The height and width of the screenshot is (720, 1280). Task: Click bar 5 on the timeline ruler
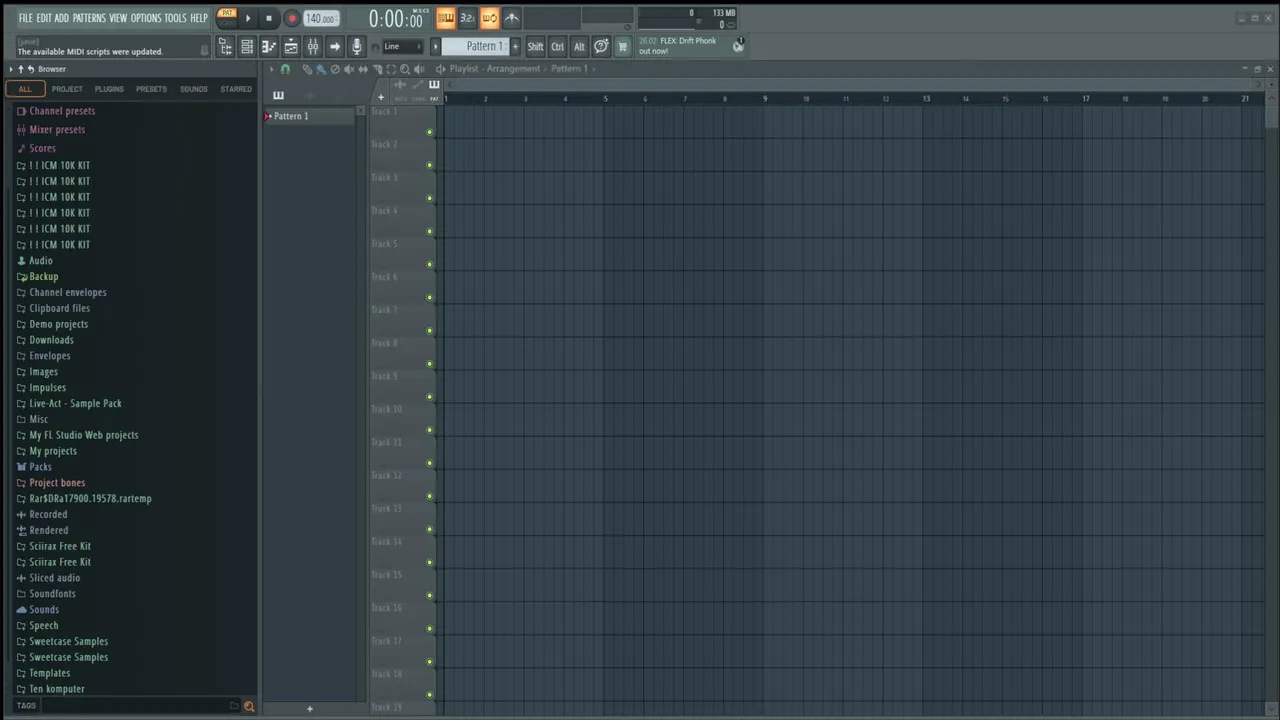[x=605, y=98]
